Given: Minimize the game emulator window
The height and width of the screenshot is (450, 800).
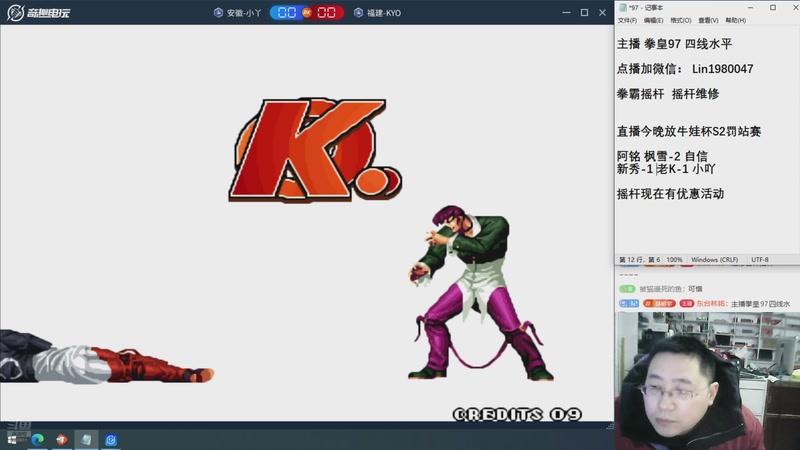Looking at the screenshot, I should (x=566, y=13).
